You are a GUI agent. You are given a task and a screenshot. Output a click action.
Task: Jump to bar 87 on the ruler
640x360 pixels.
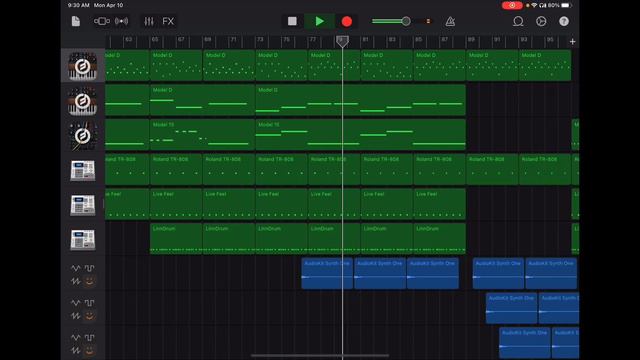(444, 40)
